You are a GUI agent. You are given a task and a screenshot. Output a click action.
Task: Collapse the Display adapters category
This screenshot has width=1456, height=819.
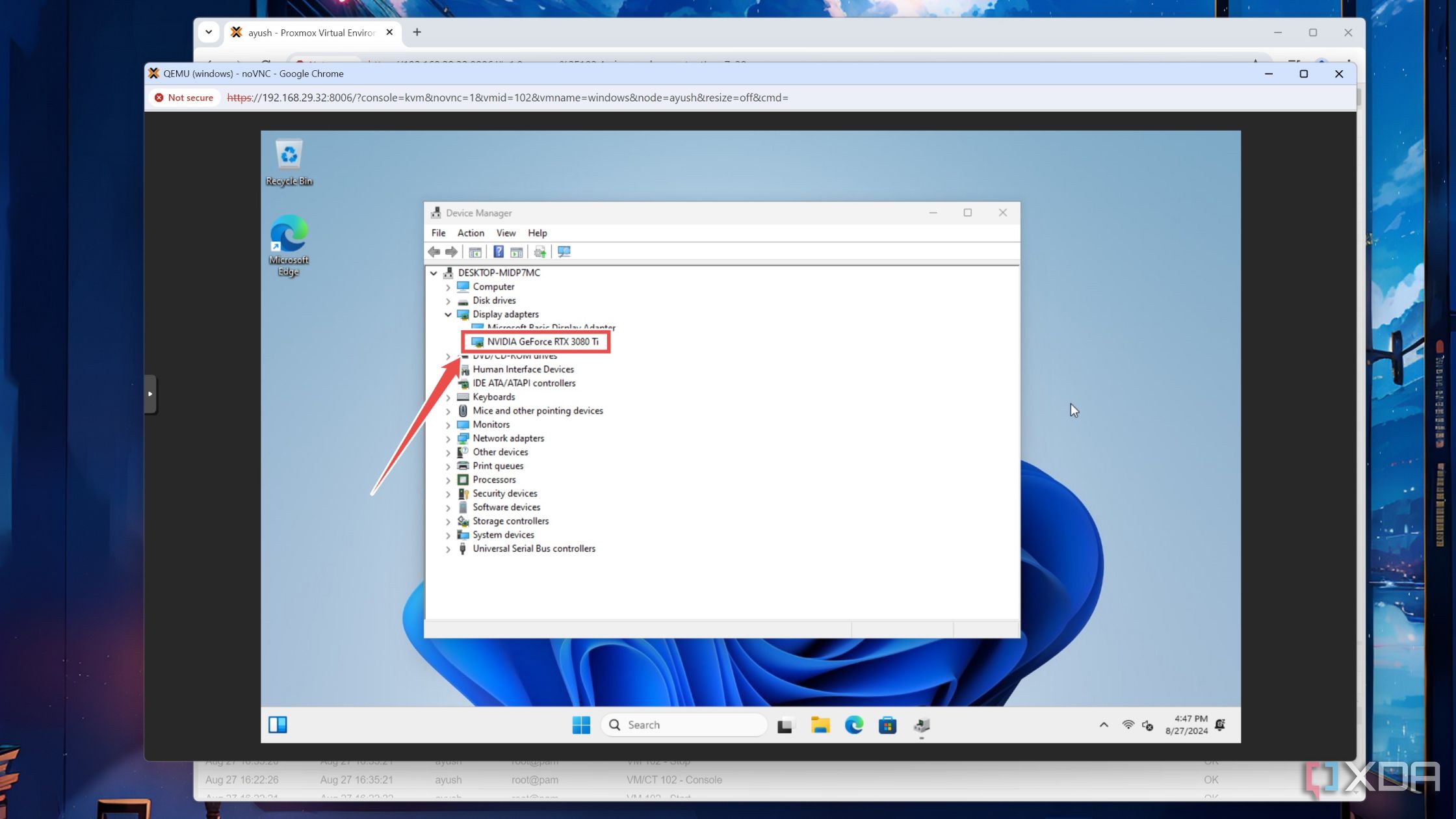click(x=448, y=315)
